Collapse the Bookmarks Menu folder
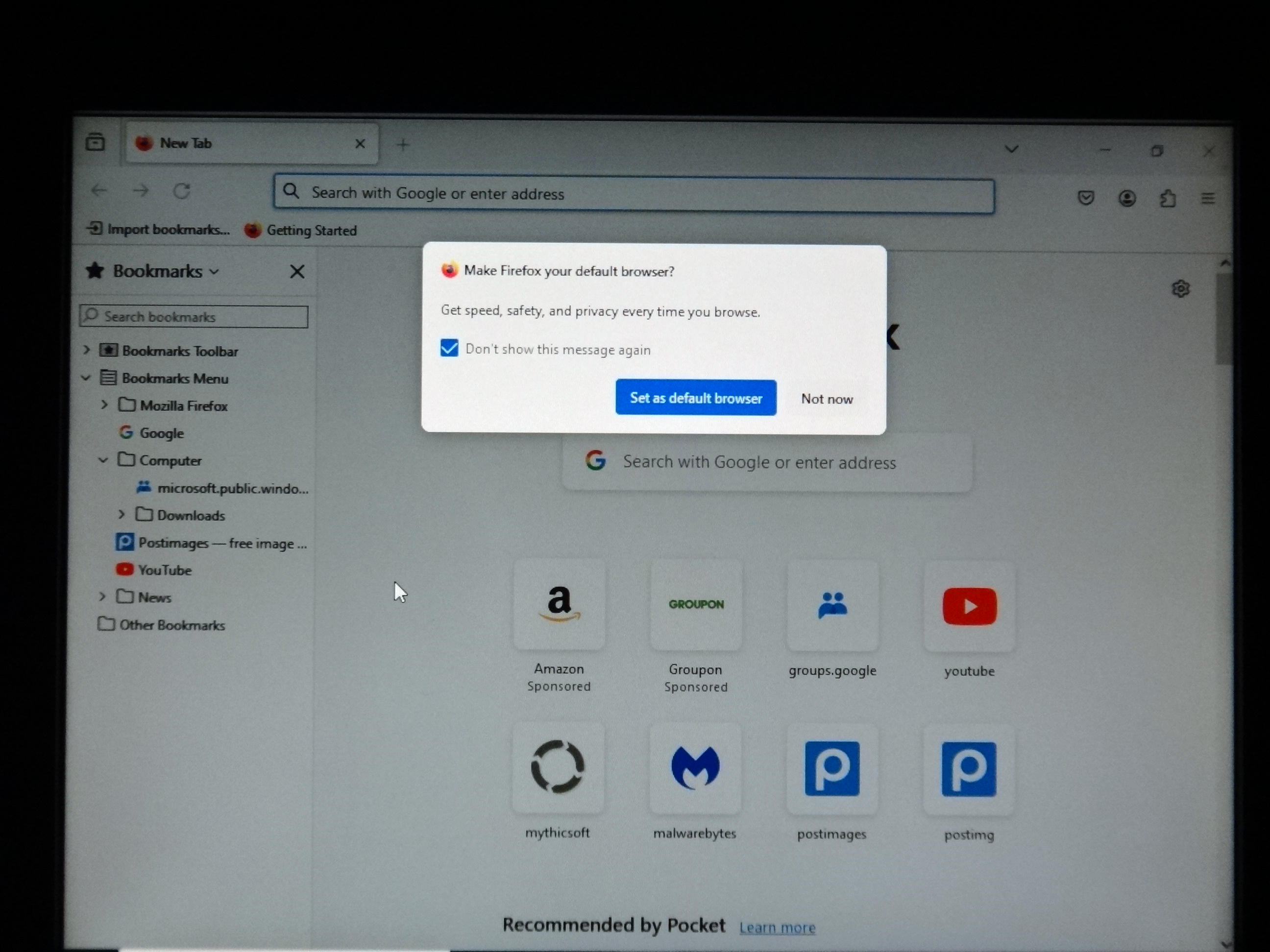This screenshot has width=1270, height=952. click(x=86, y=378)
